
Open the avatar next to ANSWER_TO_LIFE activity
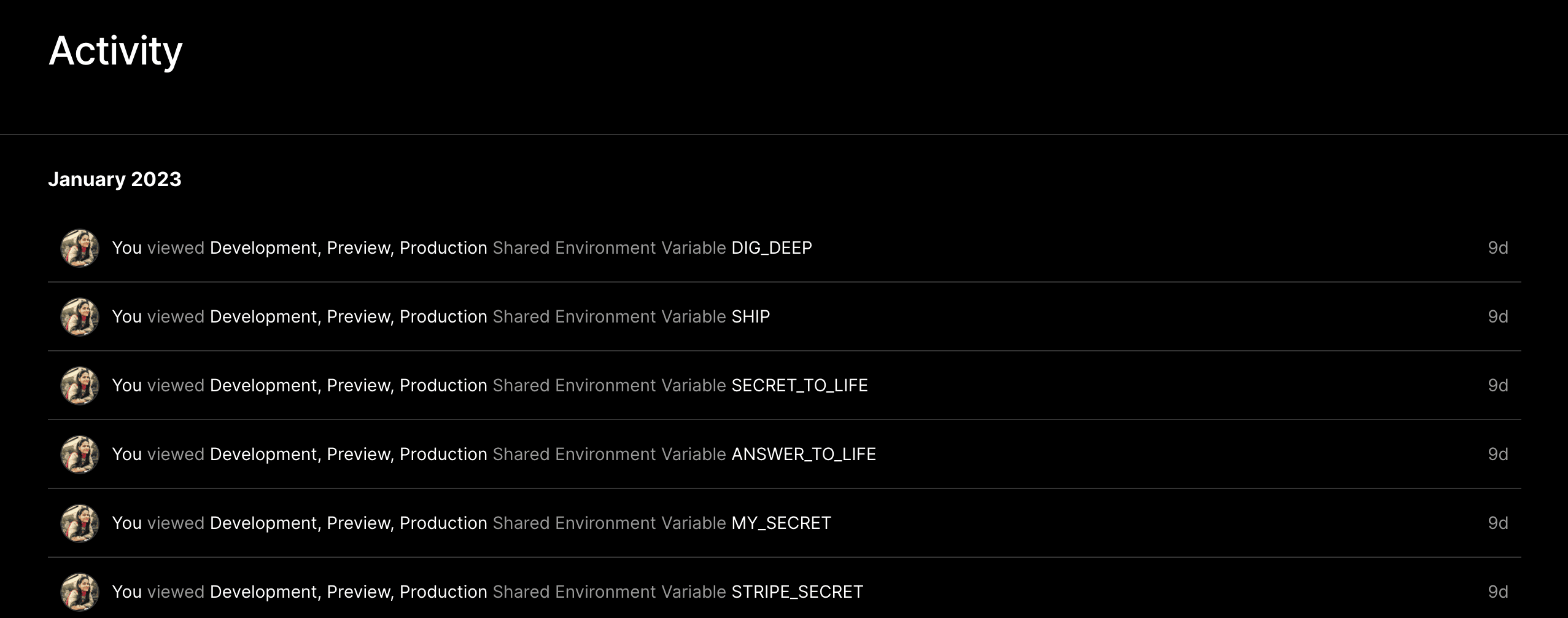(x=80, y=455)
